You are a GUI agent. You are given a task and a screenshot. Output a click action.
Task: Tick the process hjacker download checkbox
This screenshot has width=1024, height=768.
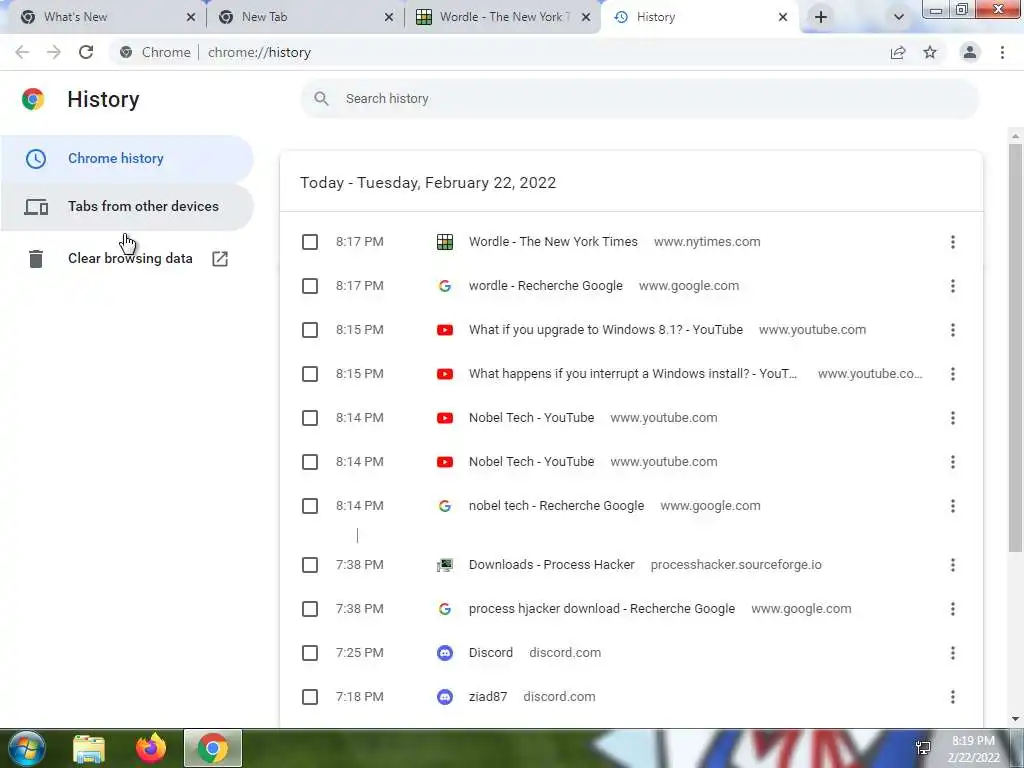[310, 609]
